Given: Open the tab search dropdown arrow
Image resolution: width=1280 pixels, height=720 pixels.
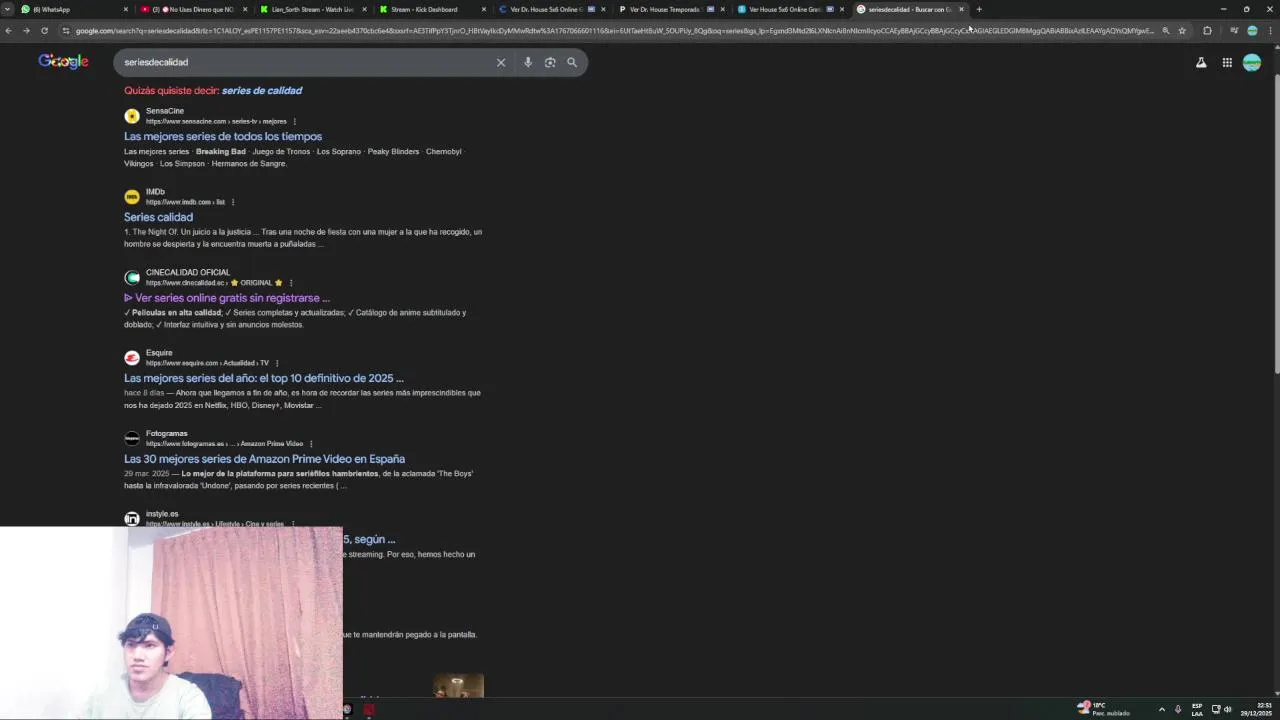Looking at the screenshot, I should point(8,9).
